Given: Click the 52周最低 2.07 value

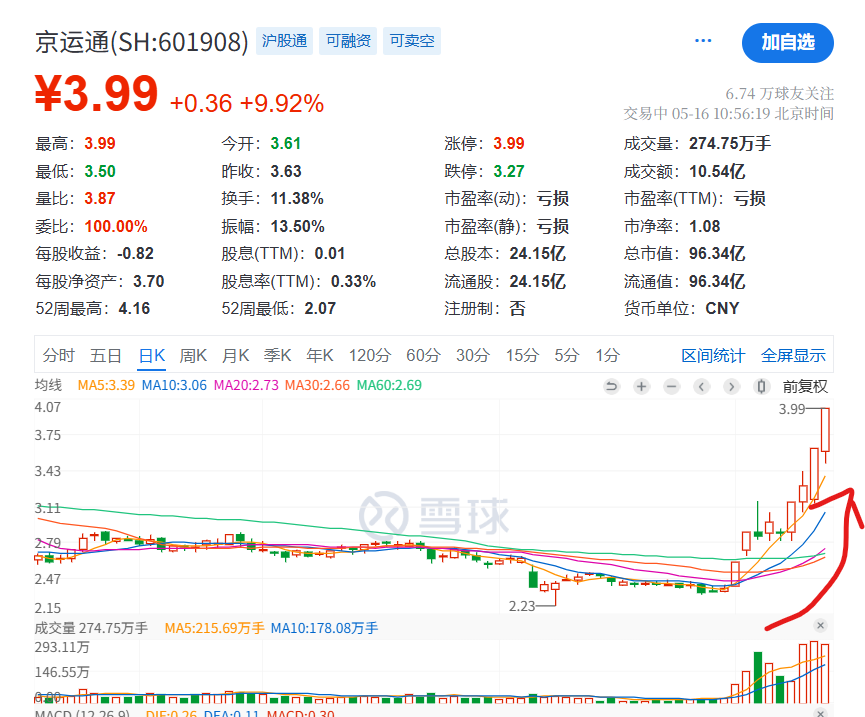Looking at the screenshot, I should coord(320,308).
